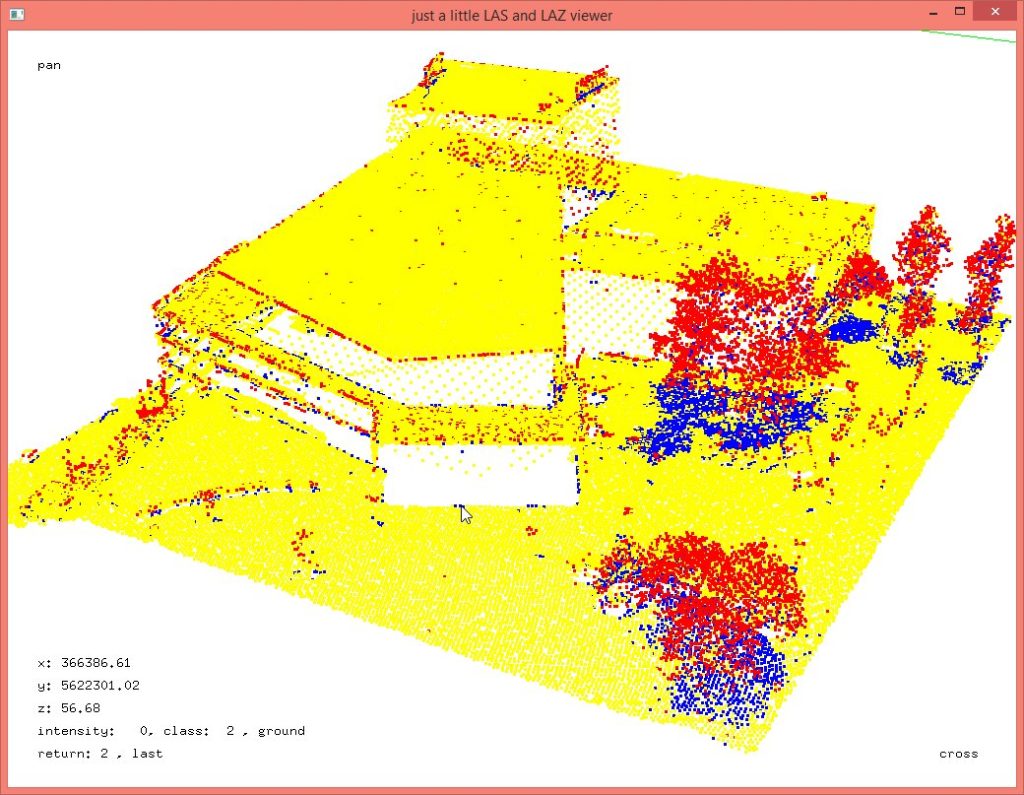
Task: Click the viewer window title text
Action: 512,15
